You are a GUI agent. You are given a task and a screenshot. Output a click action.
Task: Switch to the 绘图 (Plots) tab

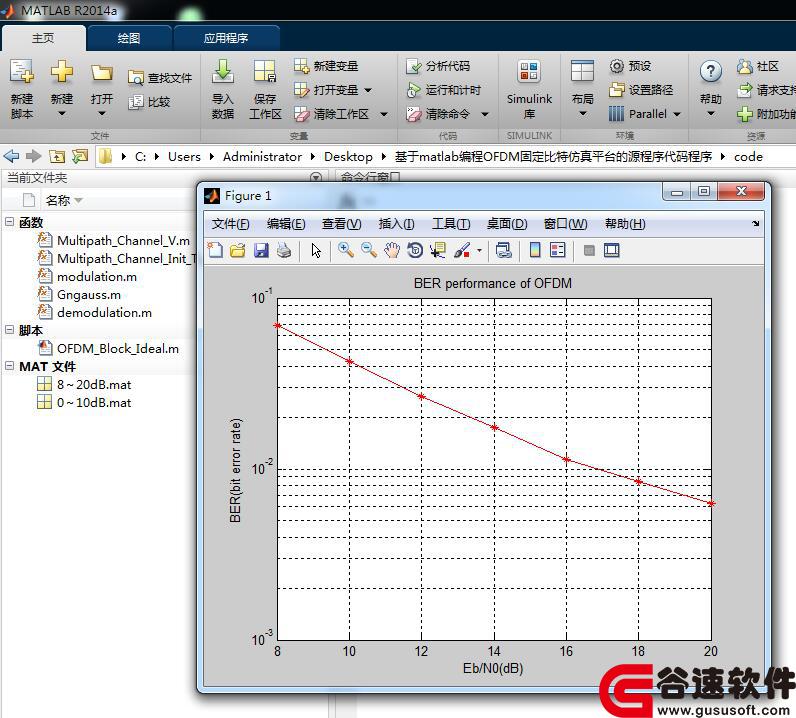pyautogui.click(x=128, y=38)
